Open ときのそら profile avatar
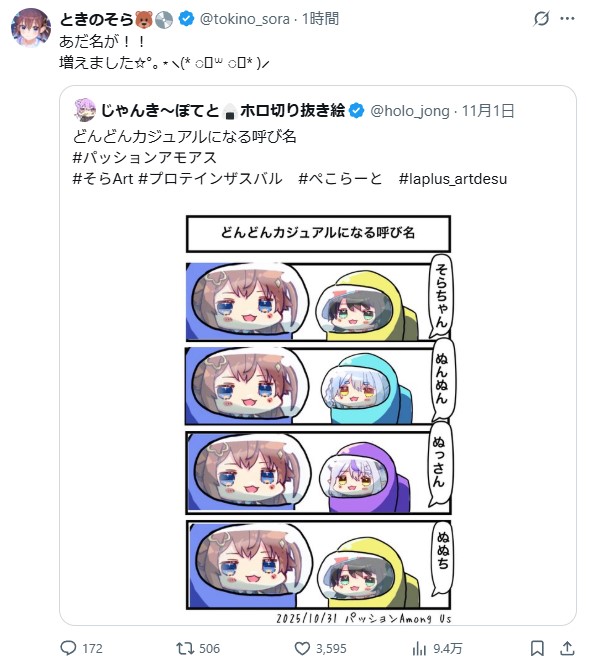 pyautogui.click(x=31, y=27)
